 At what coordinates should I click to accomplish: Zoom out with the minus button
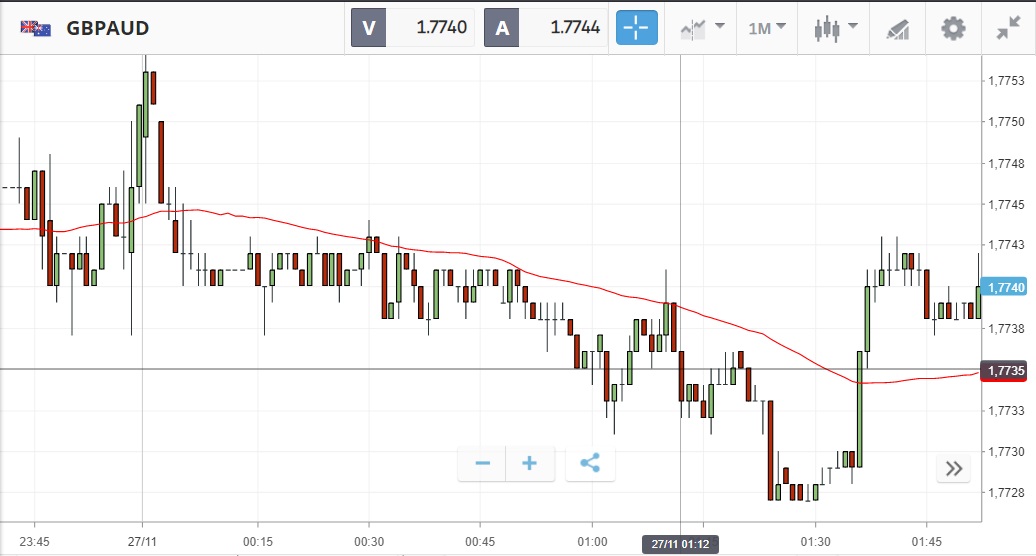pyautogui.click(x=482, y=463)
